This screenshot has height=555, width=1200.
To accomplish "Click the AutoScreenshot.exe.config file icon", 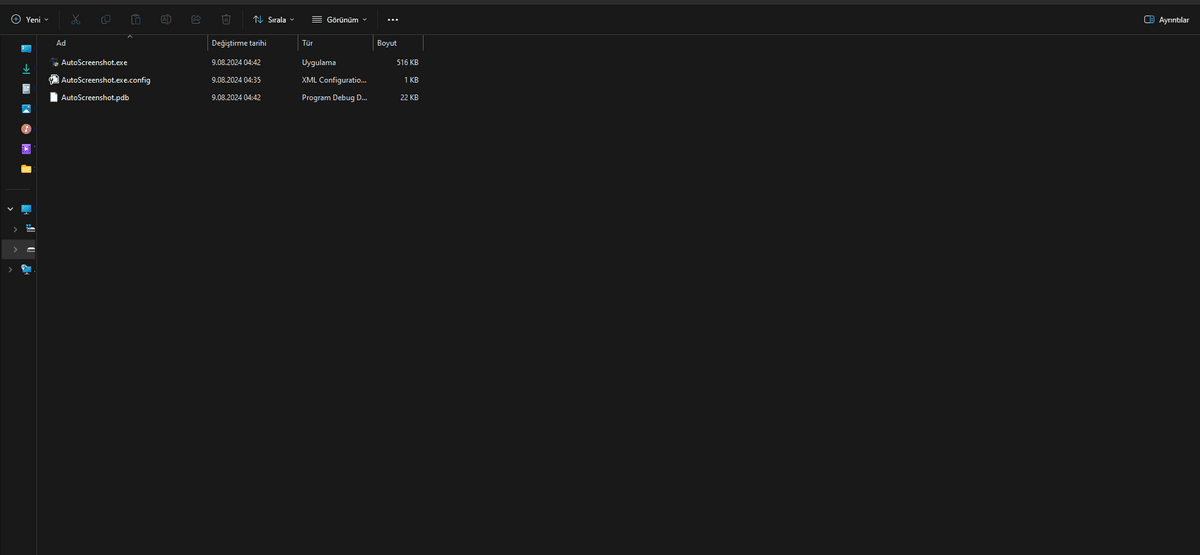I will point(54,79).
